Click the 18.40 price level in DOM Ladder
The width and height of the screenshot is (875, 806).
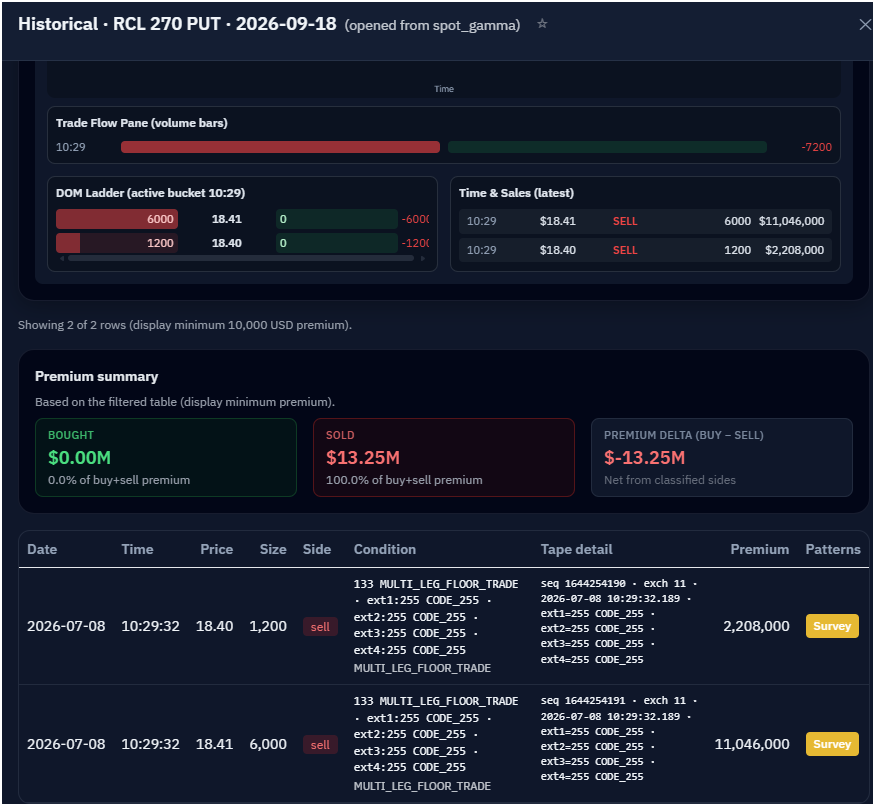point(227,243)
